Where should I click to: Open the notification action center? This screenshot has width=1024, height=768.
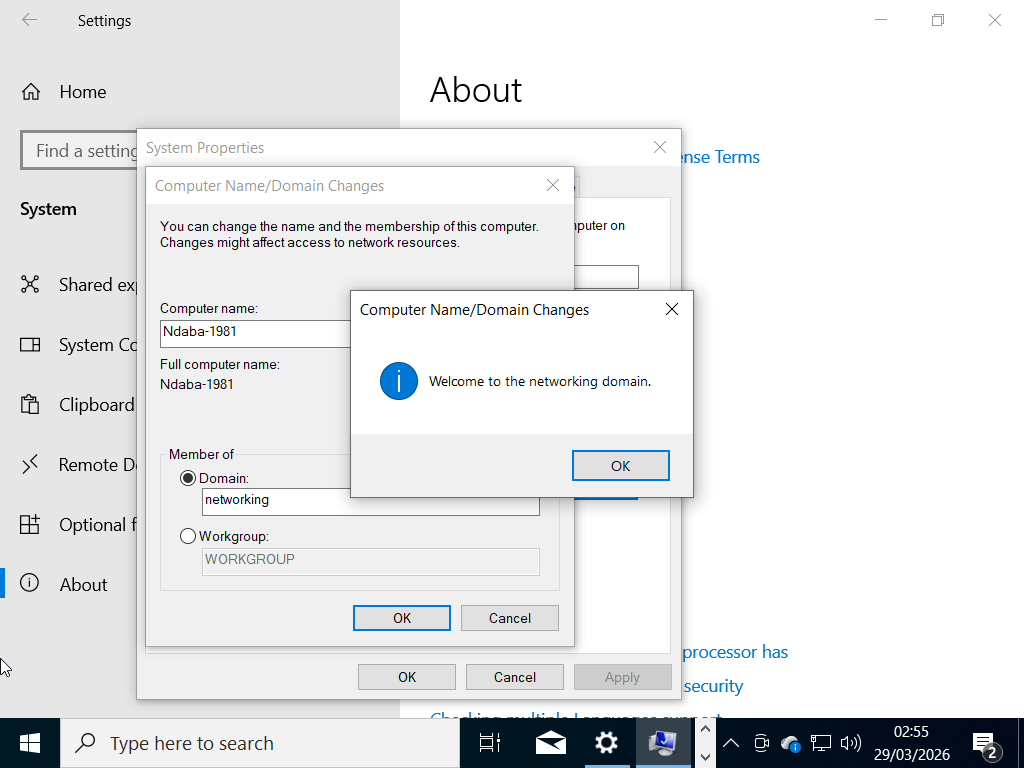click(x=985, y=743)
